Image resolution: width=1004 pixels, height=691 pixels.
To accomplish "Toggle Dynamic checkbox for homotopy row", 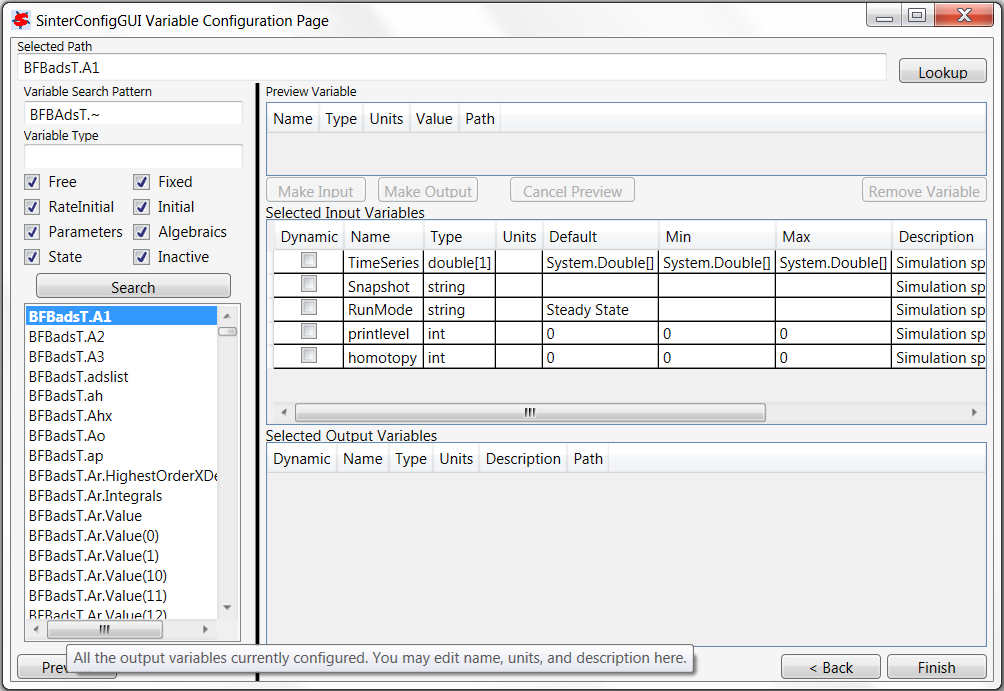I will click(x=309, y=356).
